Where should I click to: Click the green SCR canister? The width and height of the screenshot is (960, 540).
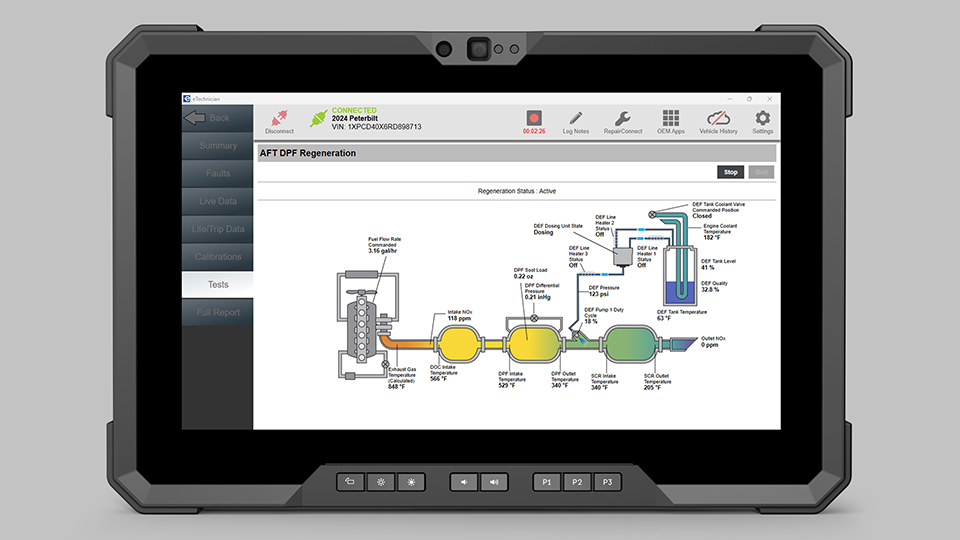pos(631,343)
